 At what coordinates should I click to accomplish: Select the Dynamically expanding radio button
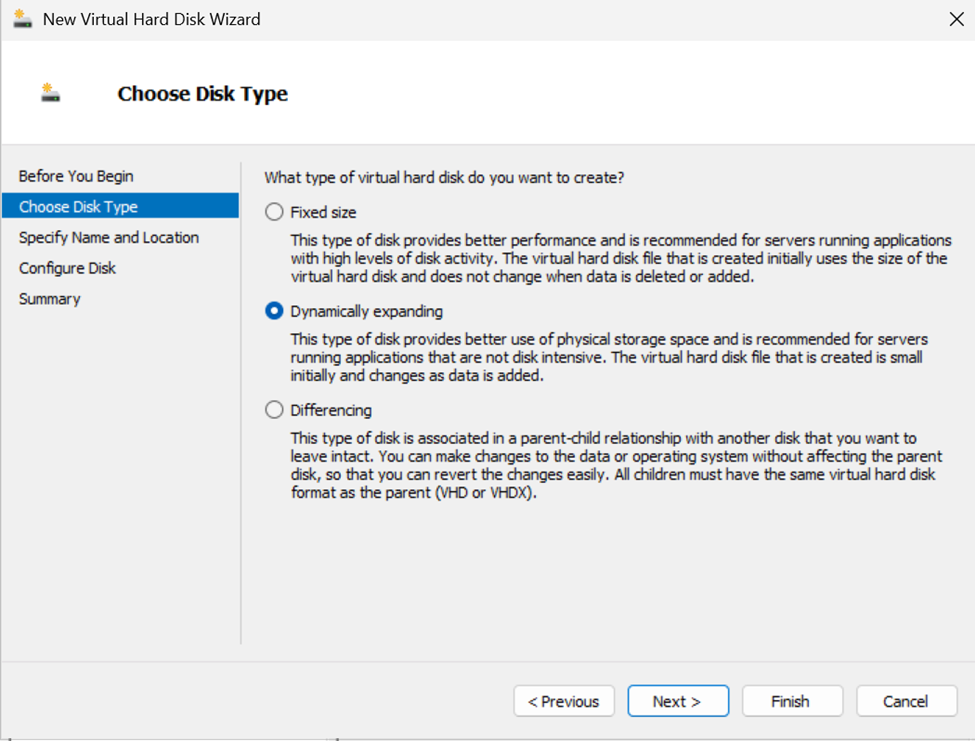point(274,311)
